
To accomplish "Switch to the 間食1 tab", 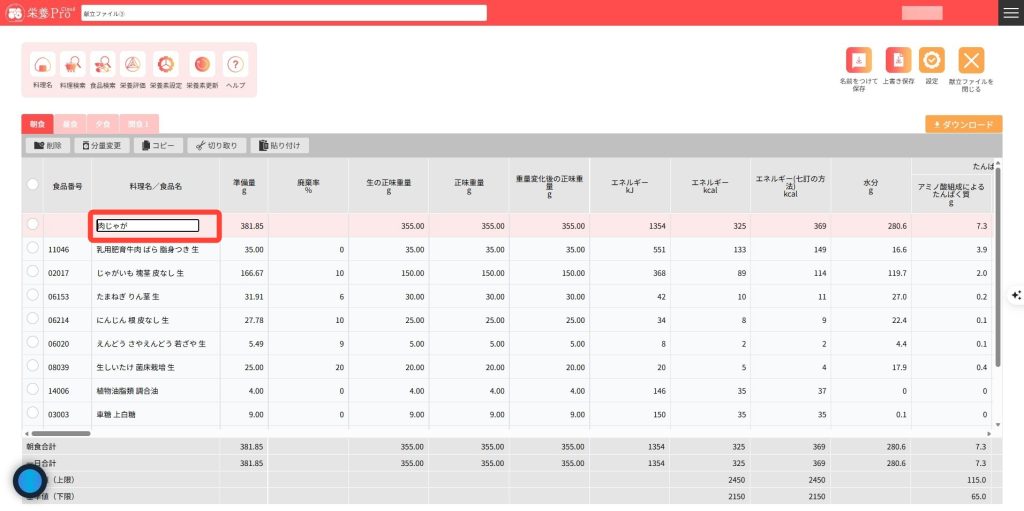I will [x=139, y=124].
